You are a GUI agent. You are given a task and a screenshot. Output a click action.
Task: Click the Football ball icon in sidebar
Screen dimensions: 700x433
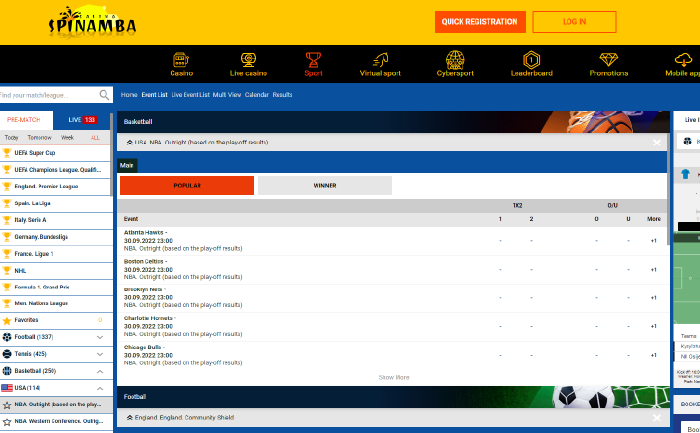pyautogui.click(x=7, y=337)
